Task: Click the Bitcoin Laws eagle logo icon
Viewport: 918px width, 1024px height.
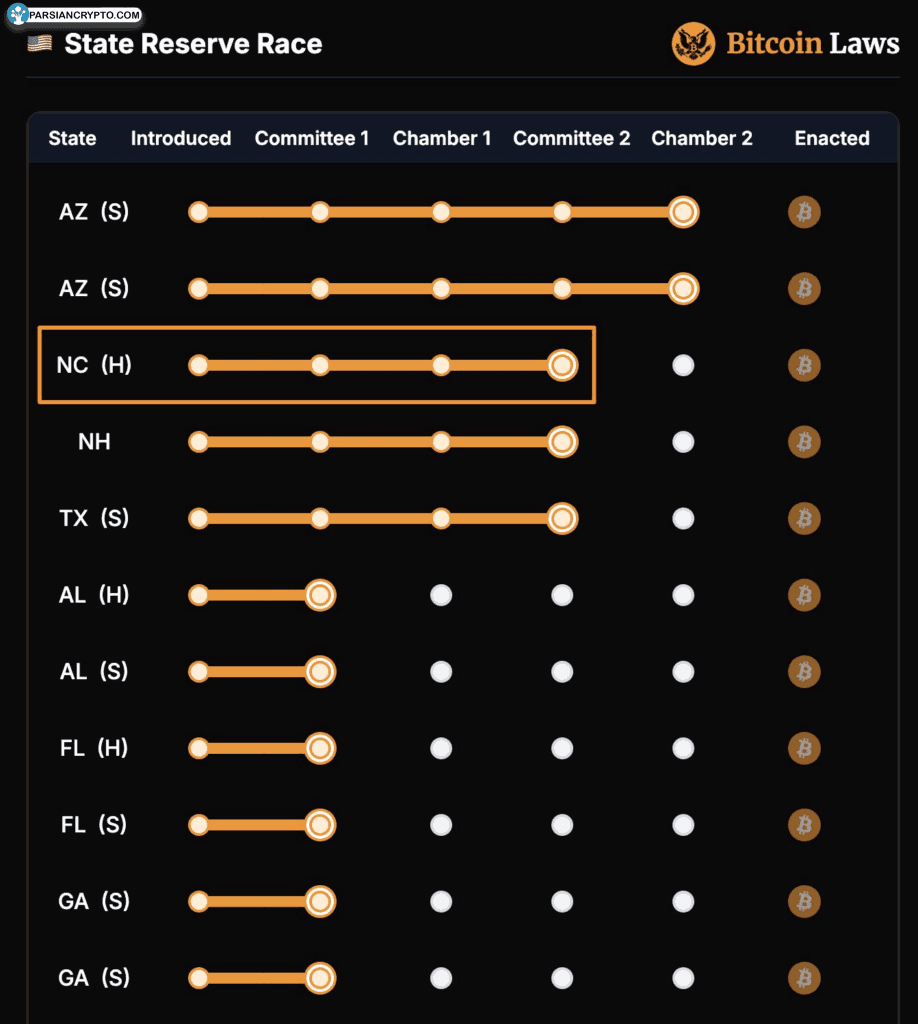Action: (693, 44)
